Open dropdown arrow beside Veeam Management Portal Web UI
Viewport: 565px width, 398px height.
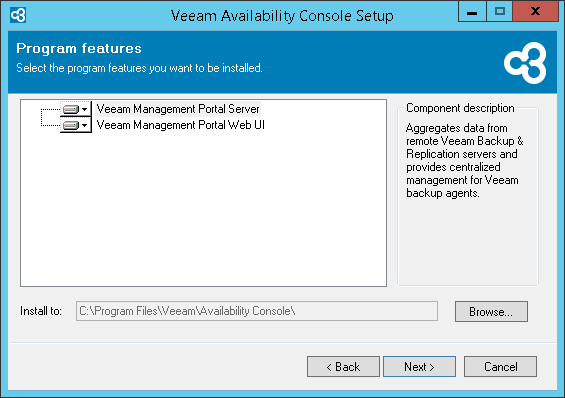[85, 125]
